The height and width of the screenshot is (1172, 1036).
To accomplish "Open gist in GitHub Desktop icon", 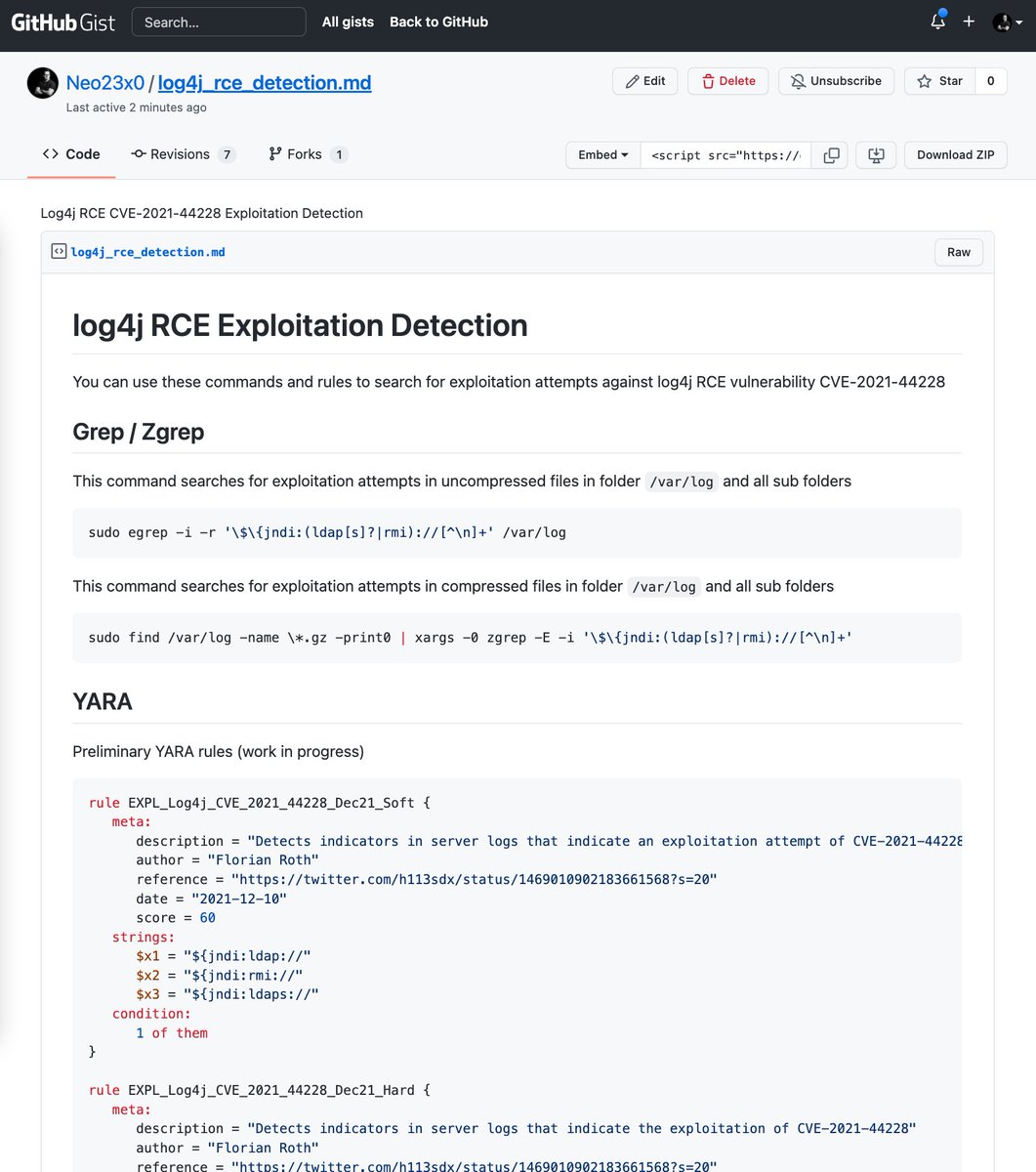I will pos(876,154).
